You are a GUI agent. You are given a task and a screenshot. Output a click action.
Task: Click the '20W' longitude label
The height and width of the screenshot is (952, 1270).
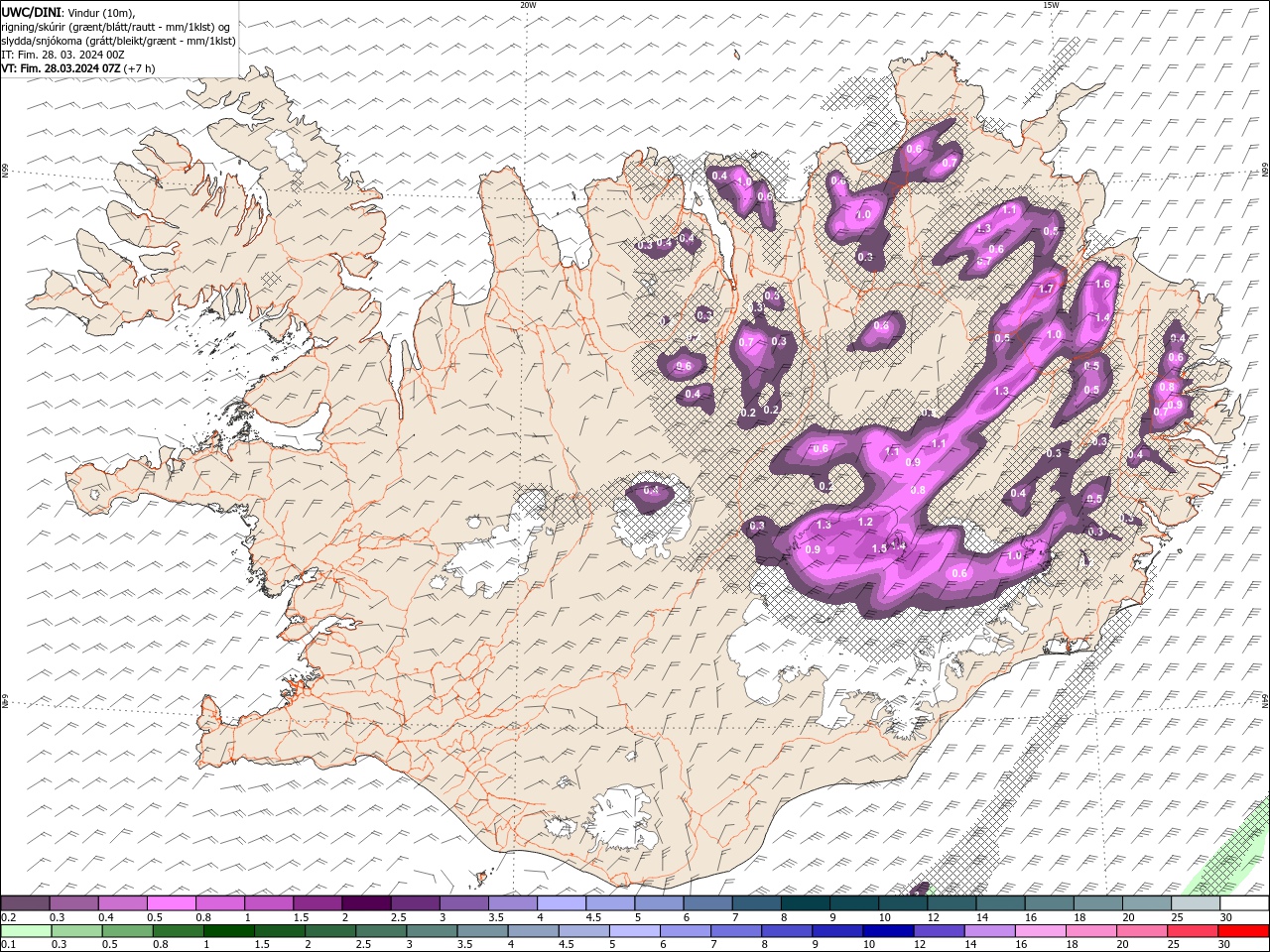tap(528, 5)
